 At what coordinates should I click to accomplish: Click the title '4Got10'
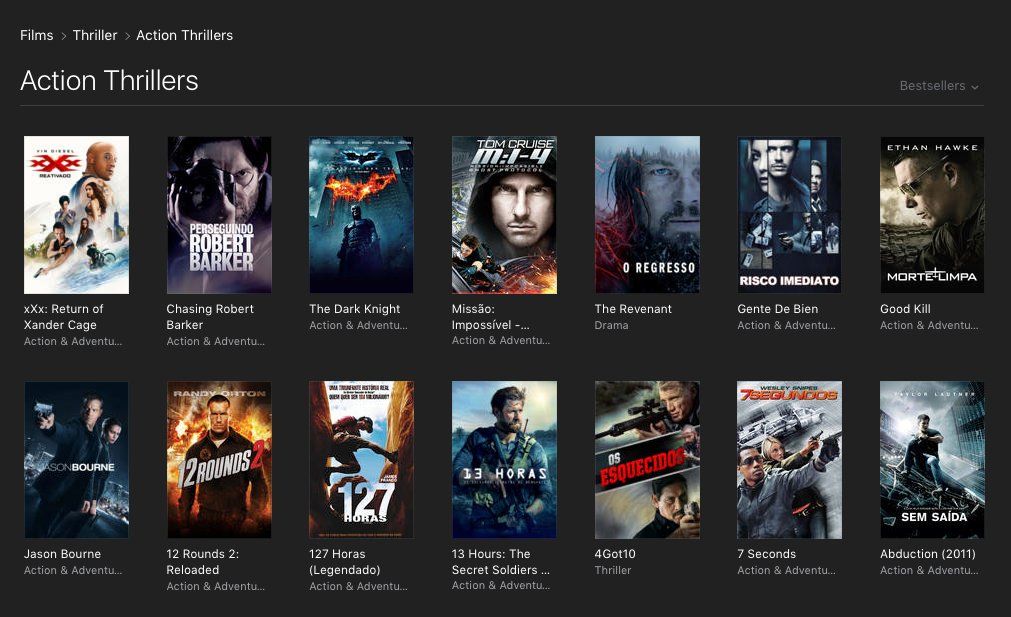615,554
